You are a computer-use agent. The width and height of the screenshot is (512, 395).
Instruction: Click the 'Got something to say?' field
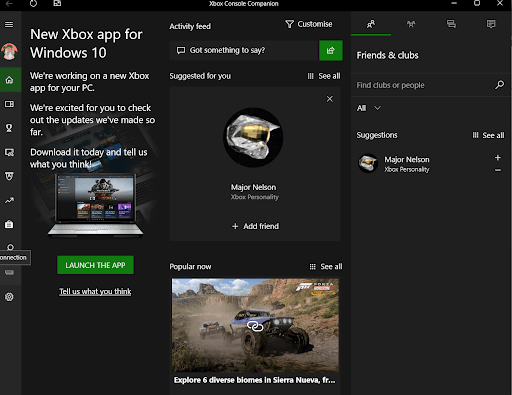[x=244, y=50]
